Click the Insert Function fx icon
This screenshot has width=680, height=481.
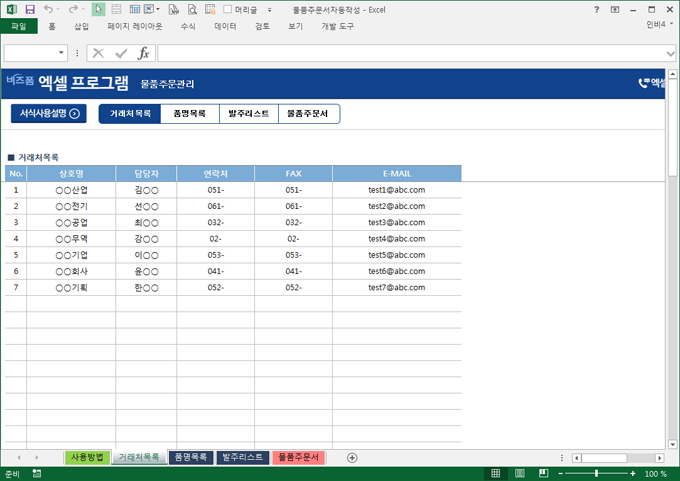[143, 53]
